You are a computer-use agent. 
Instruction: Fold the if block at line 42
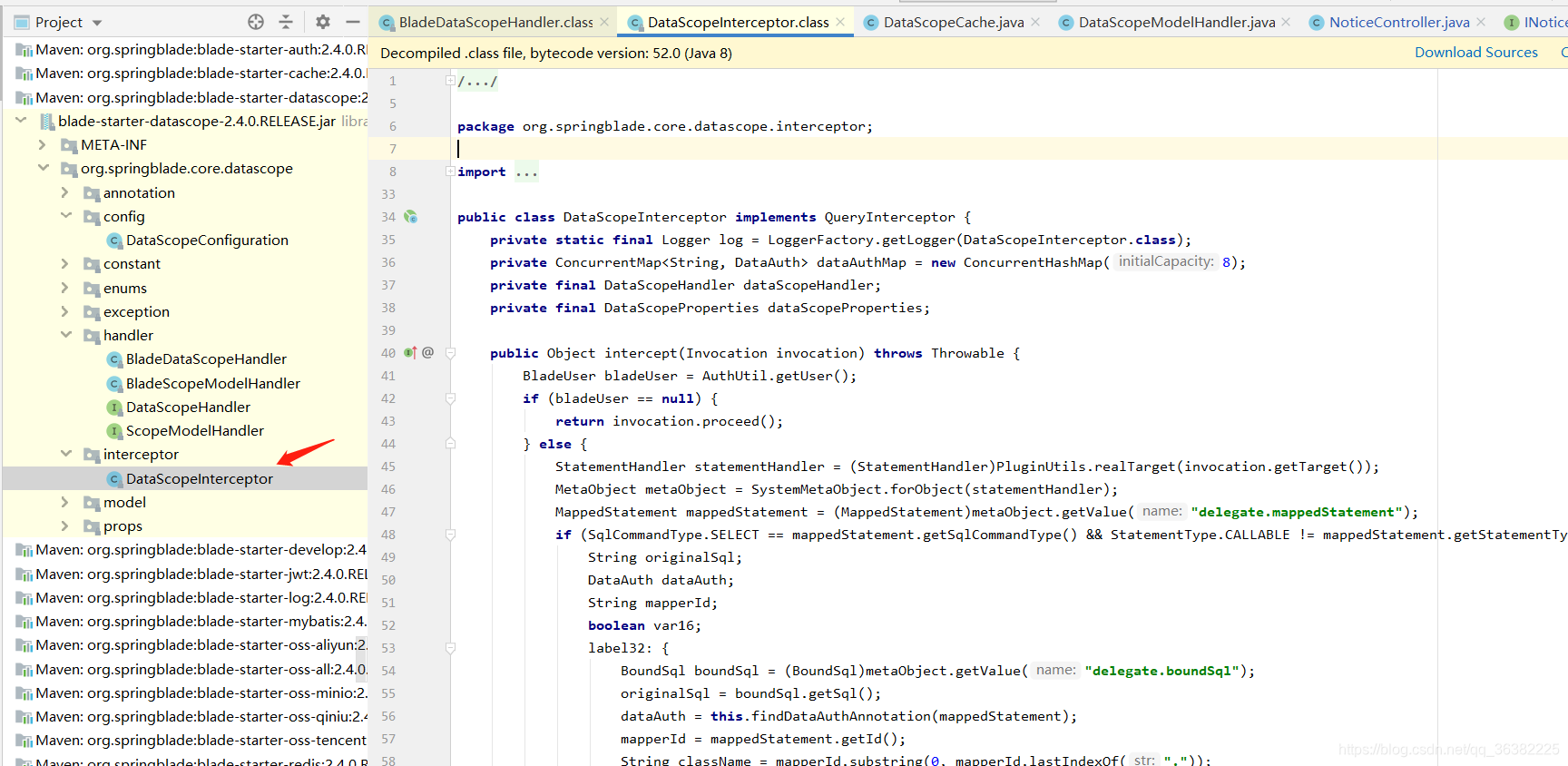pyautogui.click(x=450, y=398)
